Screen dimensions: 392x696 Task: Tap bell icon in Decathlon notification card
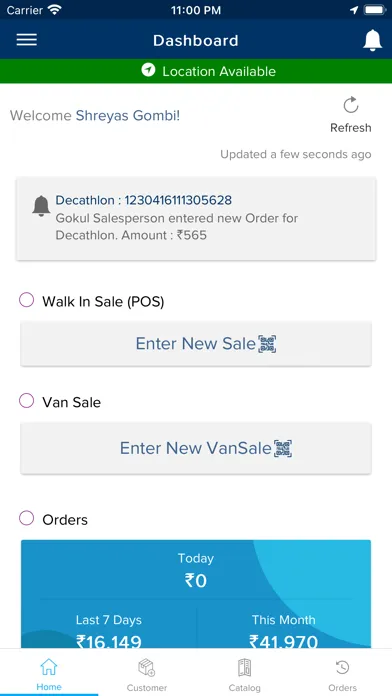click(41, 206)
